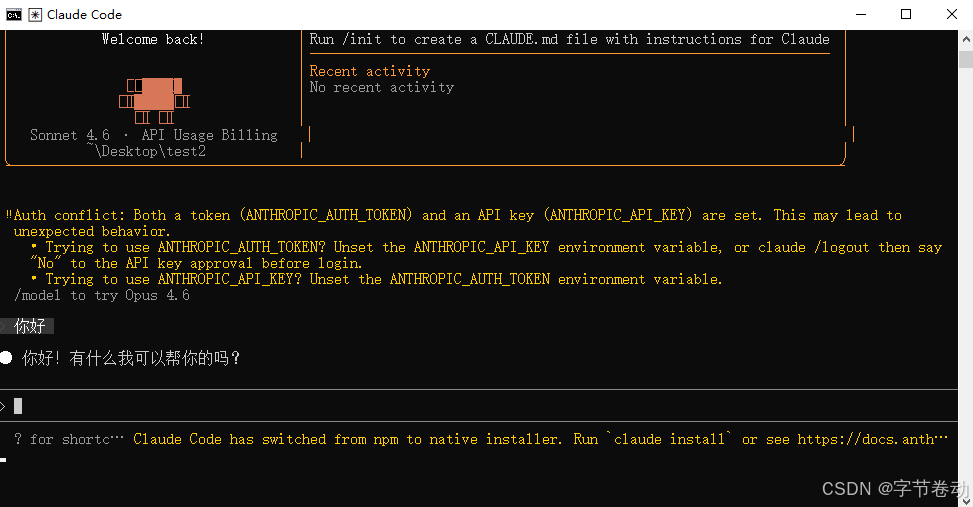
Task: Click the ~\Desktop\test2 path text
Action: [146, 151]
